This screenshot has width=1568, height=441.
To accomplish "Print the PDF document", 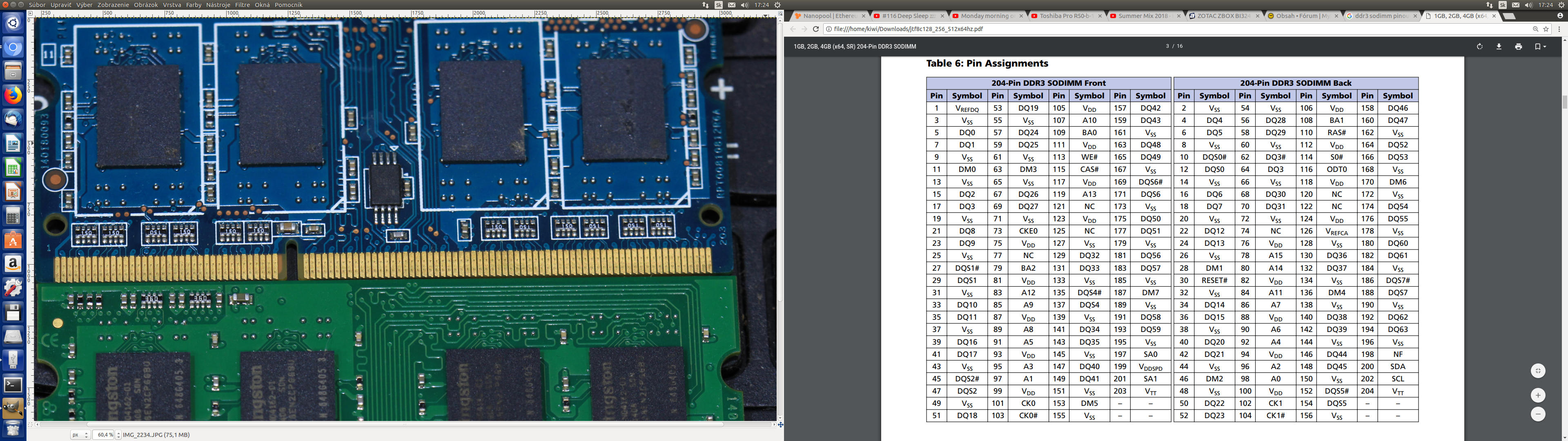I will pos(1518,47).
